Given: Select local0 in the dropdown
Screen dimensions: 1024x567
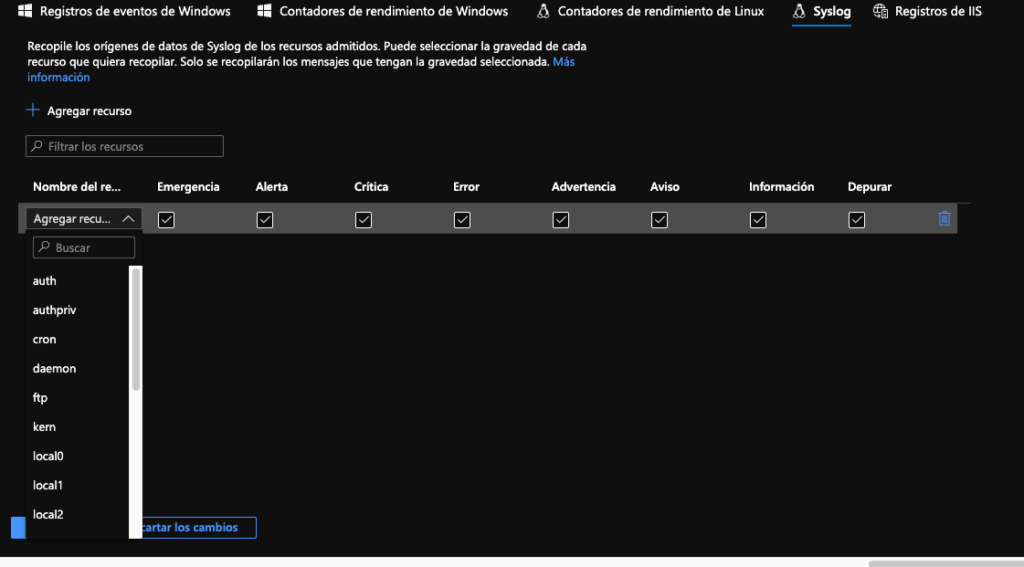Looking at the screenshot, I should (x=77, y=456).
